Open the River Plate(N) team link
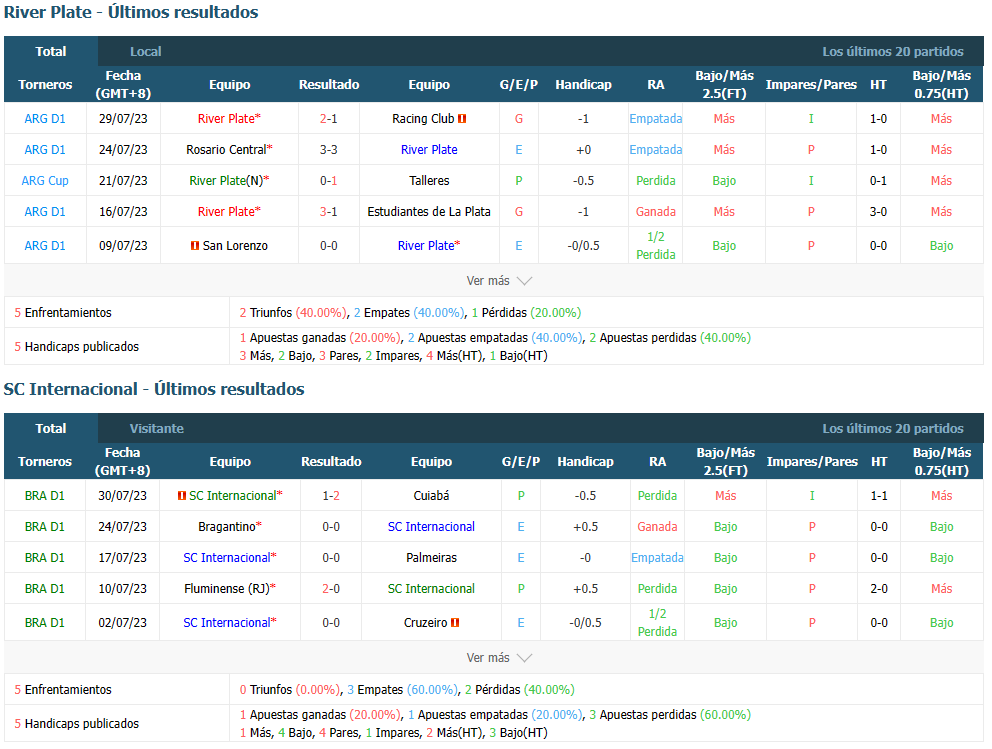 226,181
